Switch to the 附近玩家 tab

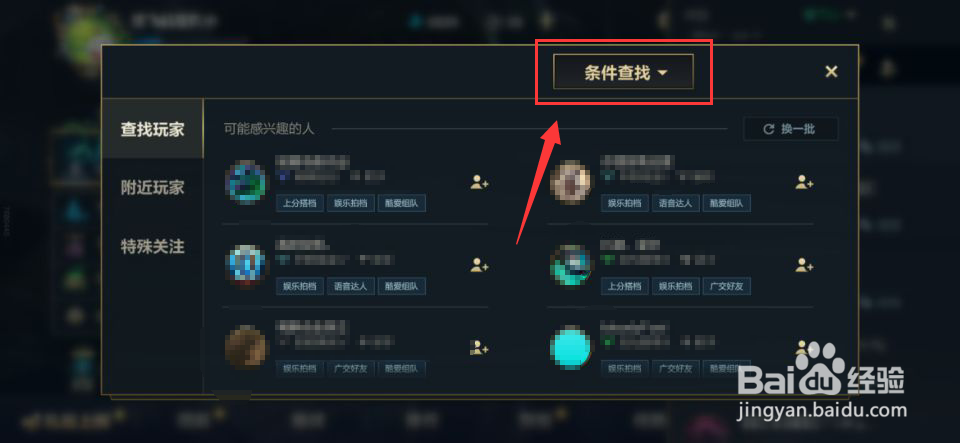click(x=152, y=187)
